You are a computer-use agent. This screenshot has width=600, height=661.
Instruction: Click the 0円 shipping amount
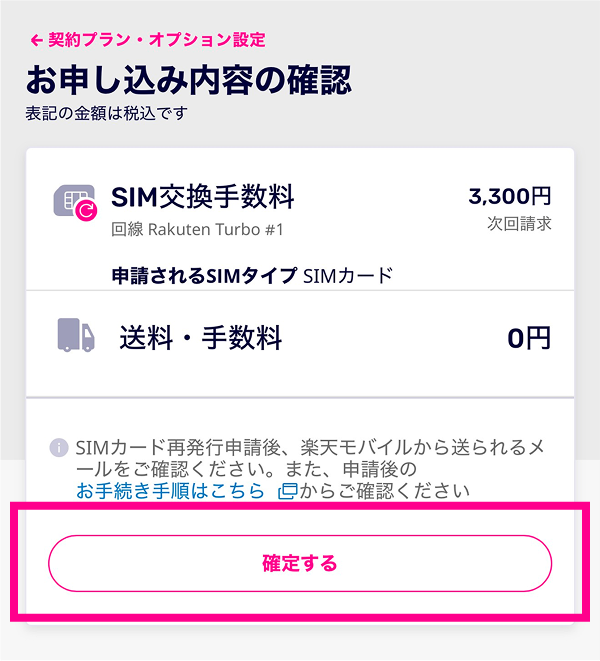[529, 338]
